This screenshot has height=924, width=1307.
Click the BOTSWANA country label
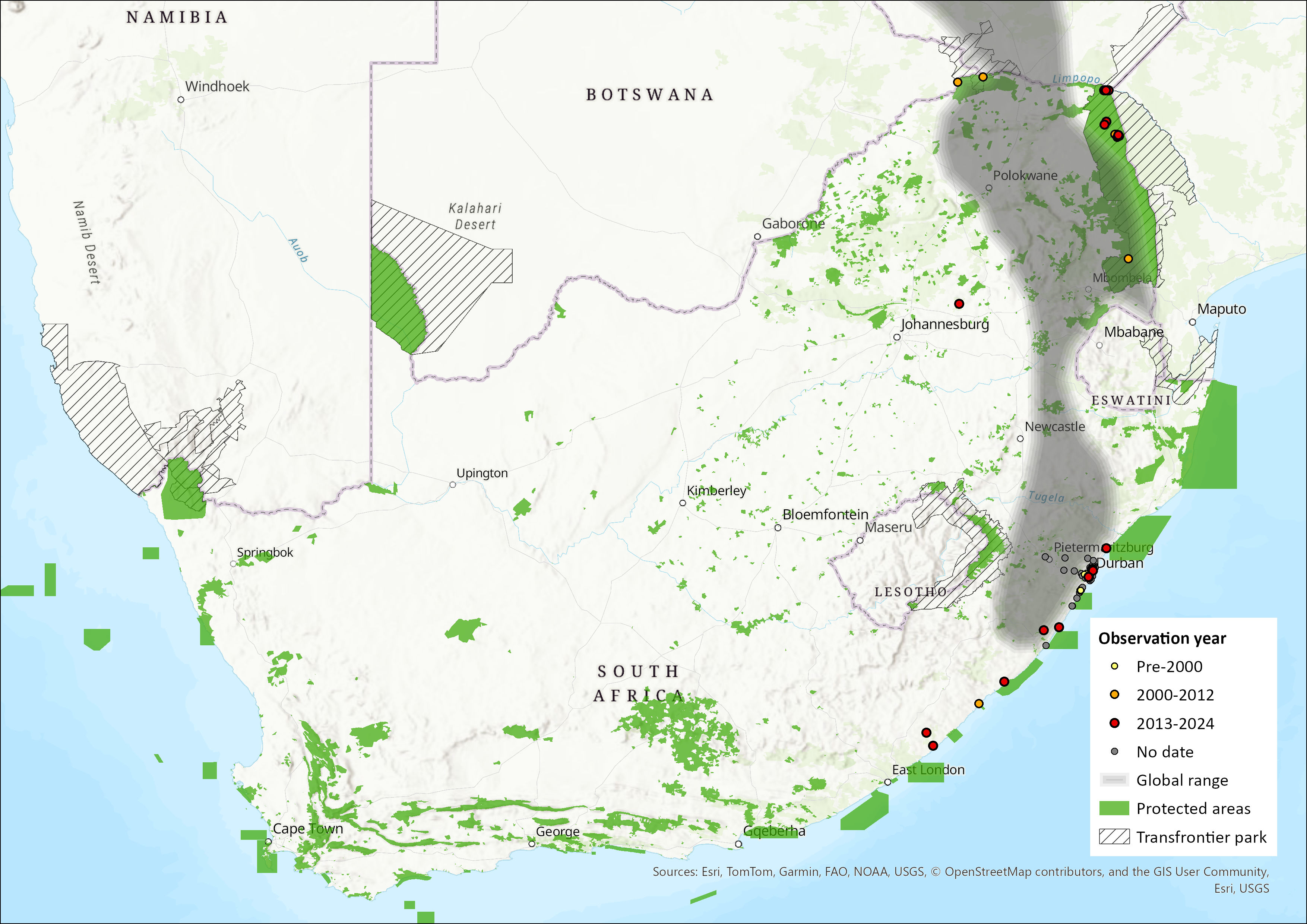pyautogui.click(x=649, y=95)
